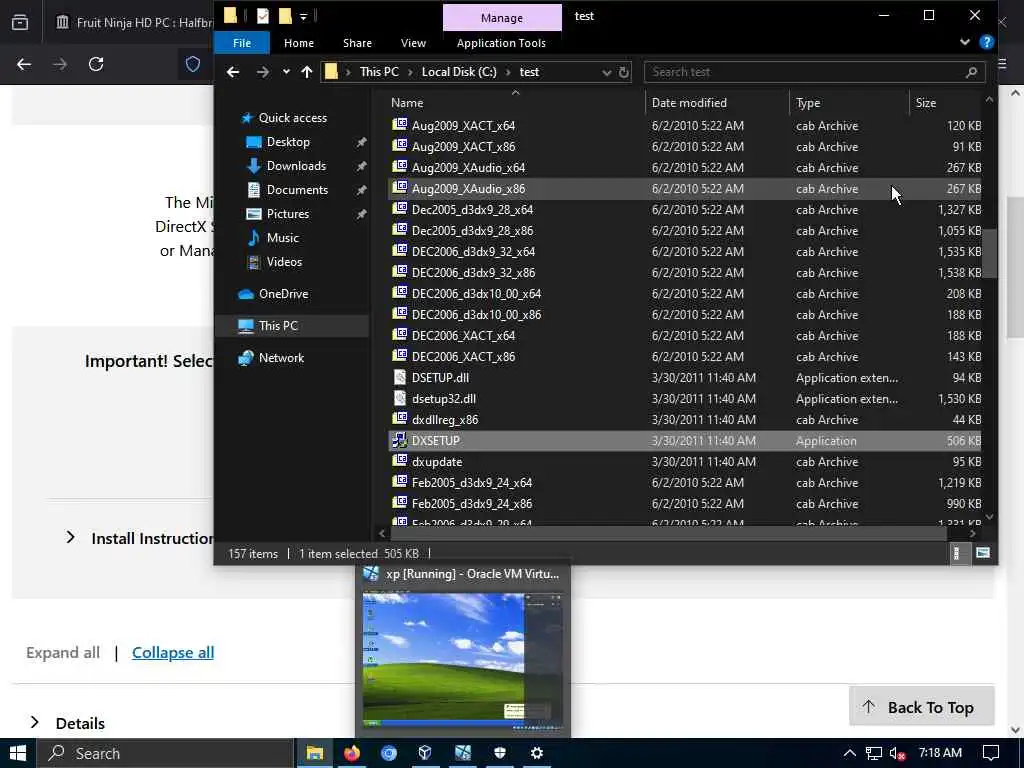Switch to details view layout icon

(957, 554)
